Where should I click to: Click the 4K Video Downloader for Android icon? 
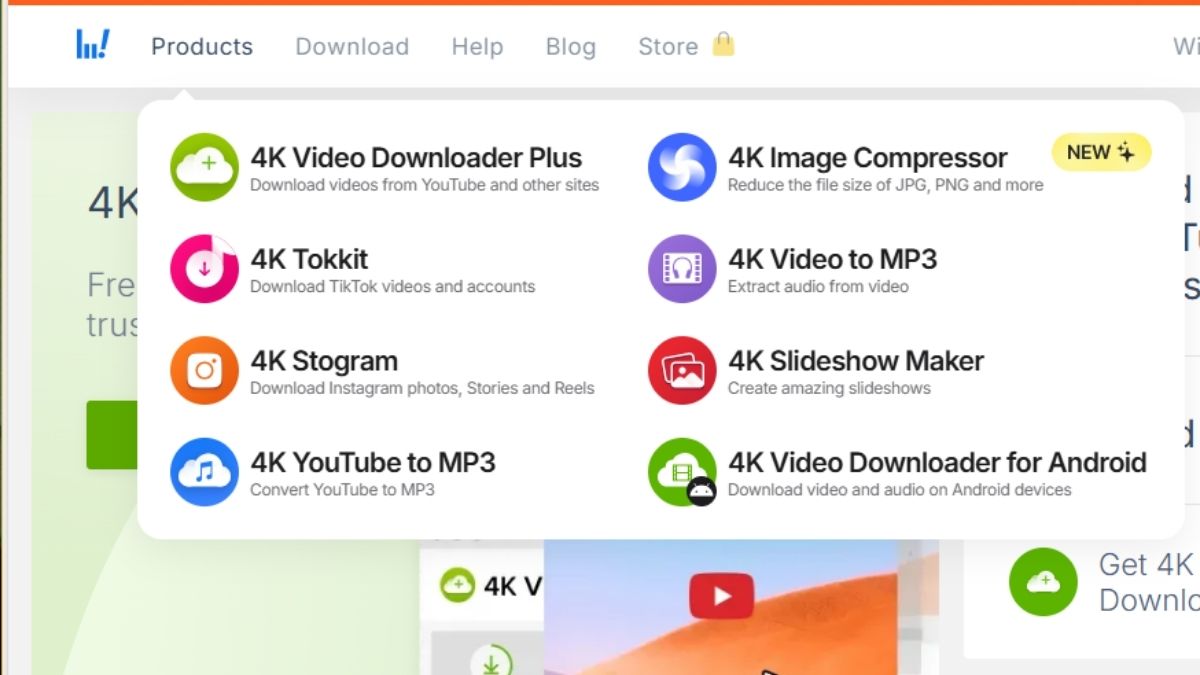point(682,472)
